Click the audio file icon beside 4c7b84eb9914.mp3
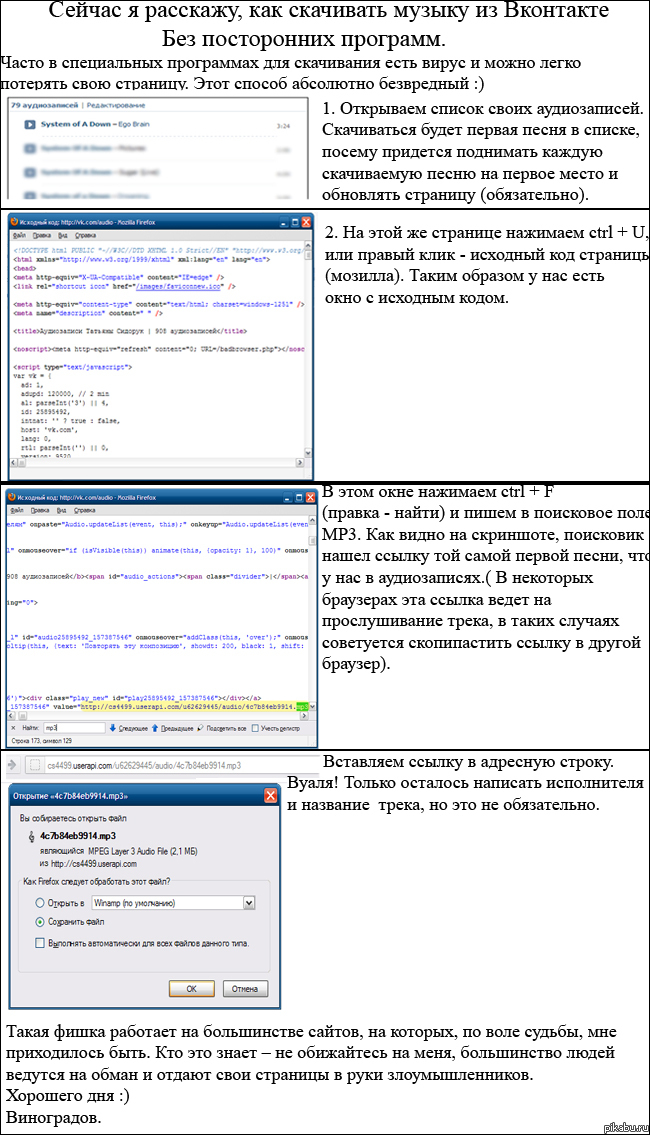 31,836
